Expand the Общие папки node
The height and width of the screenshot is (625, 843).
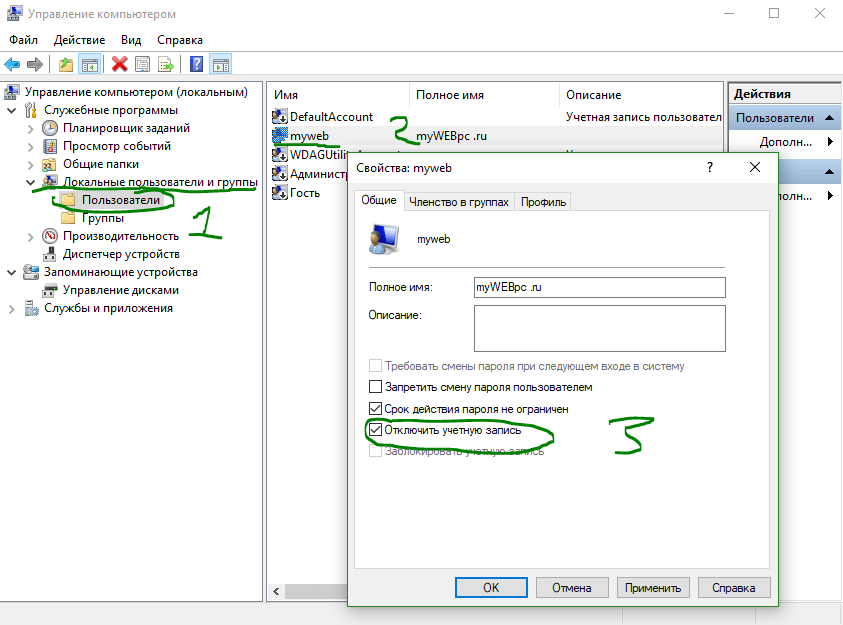tap(31, 165)
